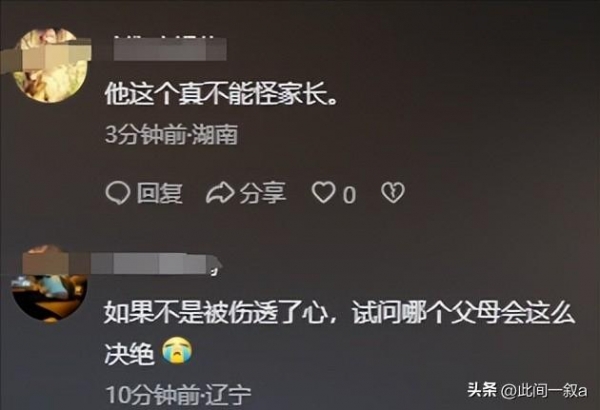The width and height of the screenshot is (600, 410).
Task: Click the 3分钟前·湖南 timestamp
Action: click(171, 135)
